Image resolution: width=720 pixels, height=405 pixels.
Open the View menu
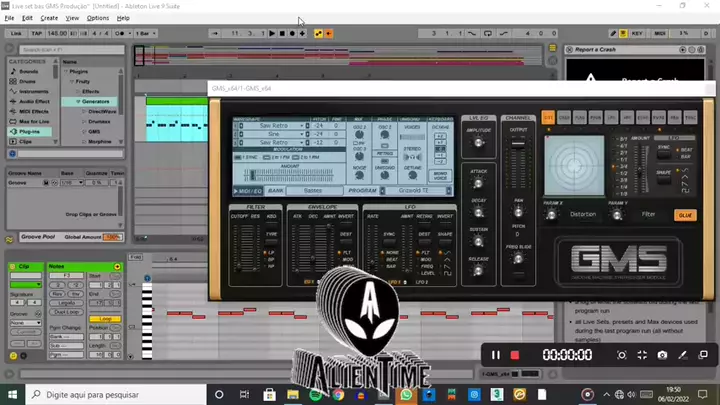[x=72, y=18]
